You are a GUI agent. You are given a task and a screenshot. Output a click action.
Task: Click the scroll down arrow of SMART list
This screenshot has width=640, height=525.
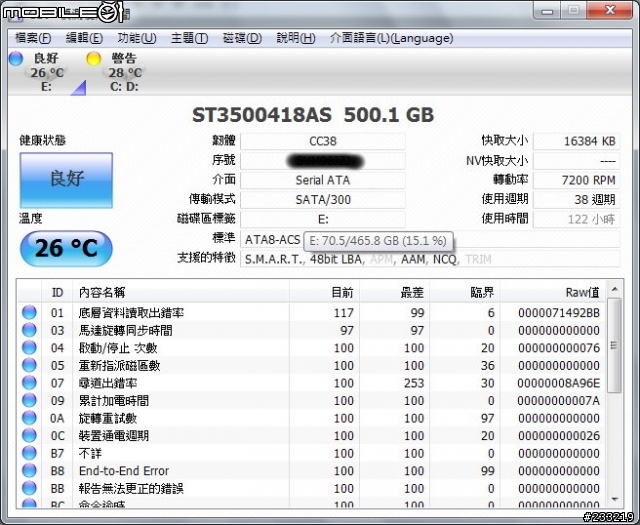coord(615,499)
